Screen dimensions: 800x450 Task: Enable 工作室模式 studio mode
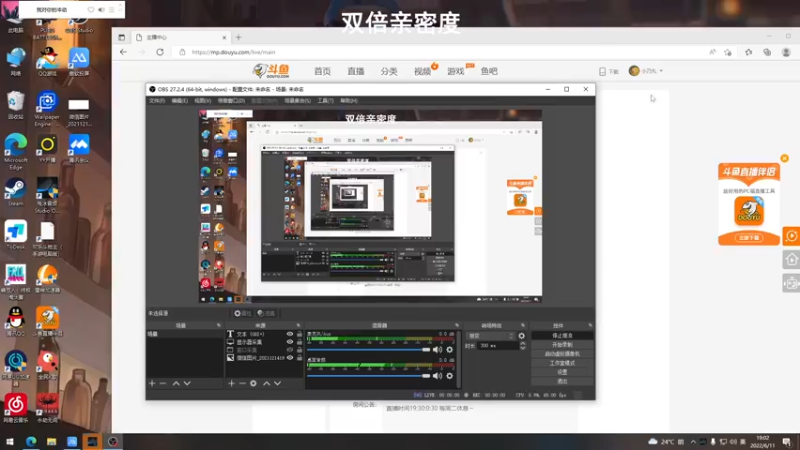click(x=562, y=363)
